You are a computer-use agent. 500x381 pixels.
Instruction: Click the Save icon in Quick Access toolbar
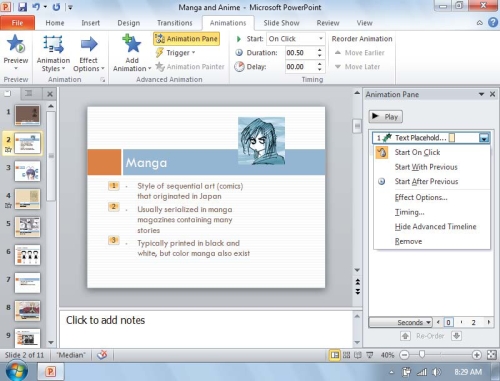pos(22,7)
